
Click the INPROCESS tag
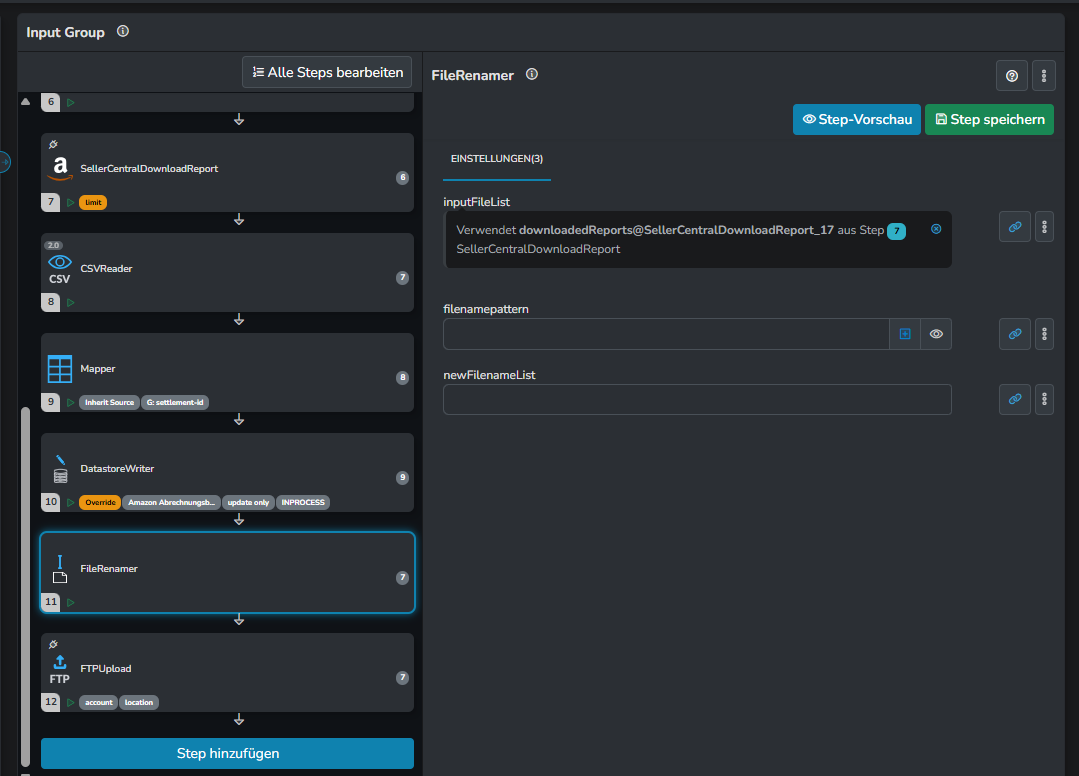pyautogui.click(x=303, y=502)
